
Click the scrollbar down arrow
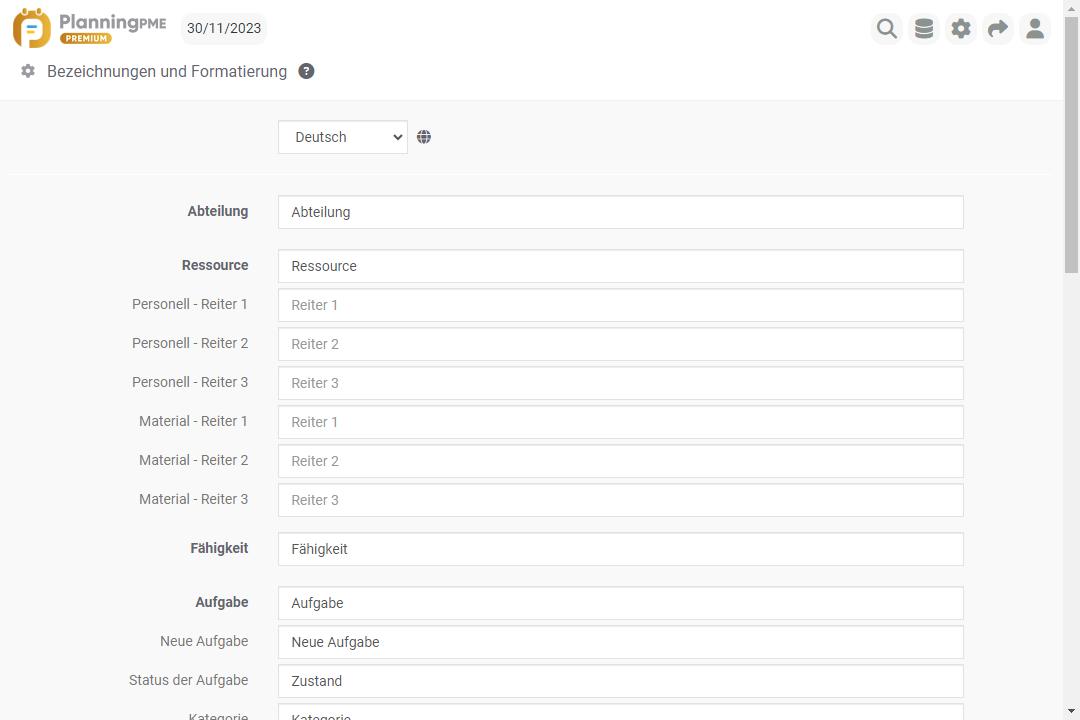pos(1071,711)
